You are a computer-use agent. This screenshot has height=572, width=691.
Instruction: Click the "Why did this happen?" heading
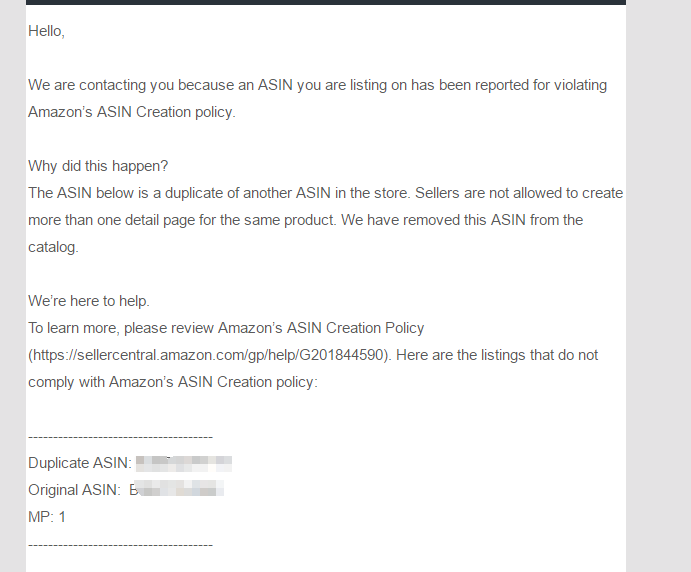(98, 166)
